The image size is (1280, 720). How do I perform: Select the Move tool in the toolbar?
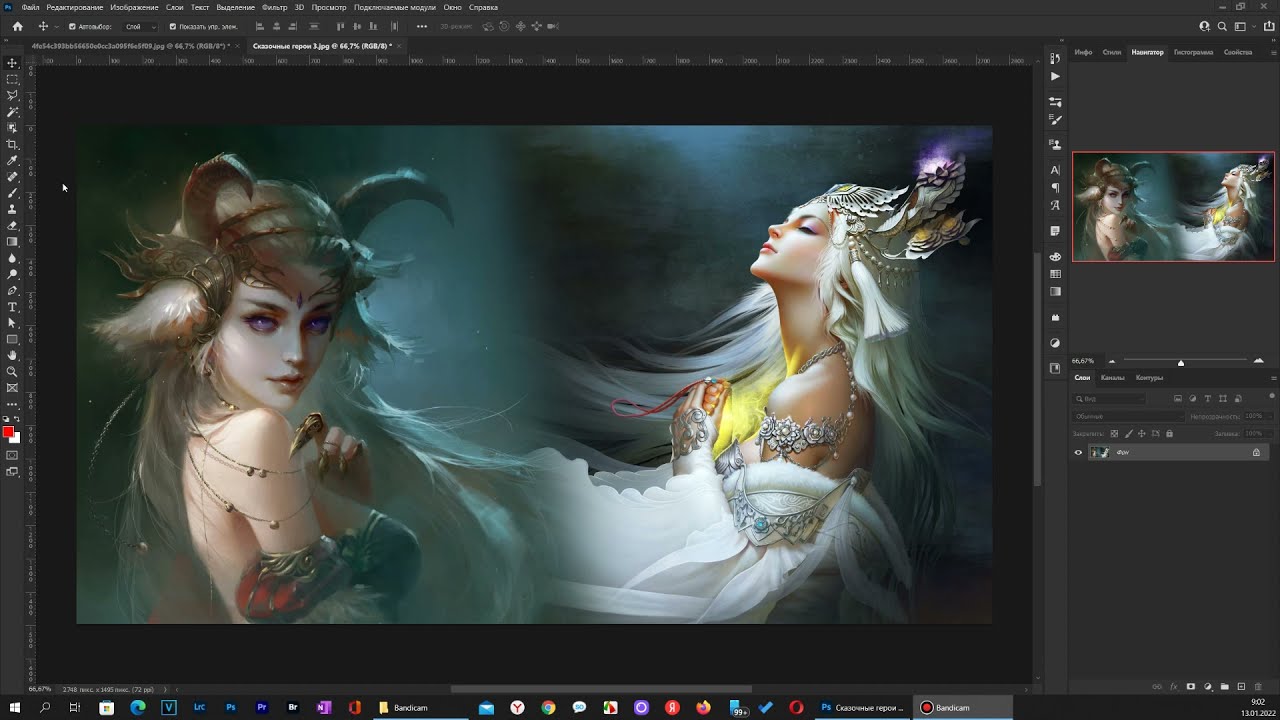[x=12, y=63]
